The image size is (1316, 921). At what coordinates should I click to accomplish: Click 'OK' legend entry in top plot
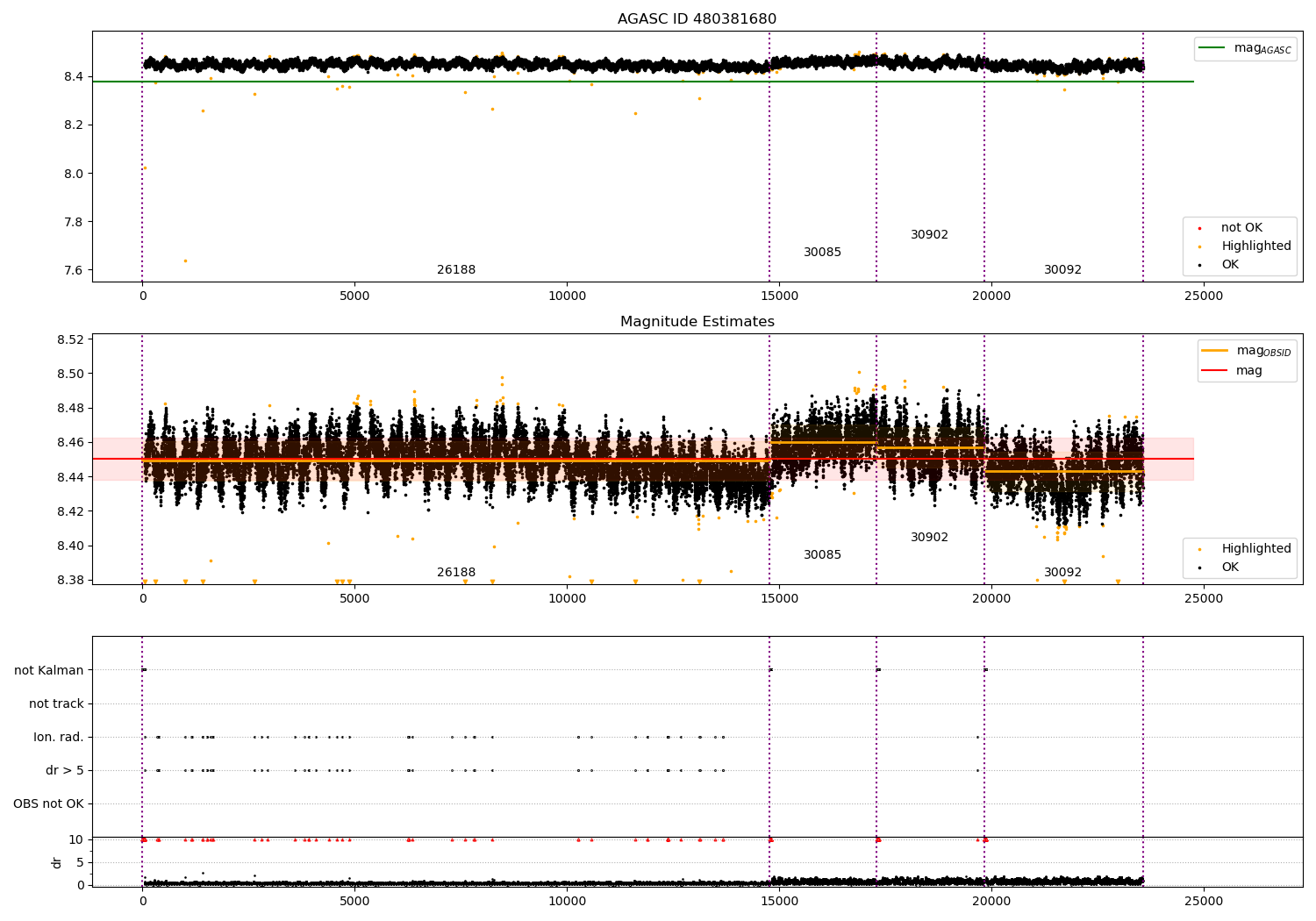coord(1219,265)
